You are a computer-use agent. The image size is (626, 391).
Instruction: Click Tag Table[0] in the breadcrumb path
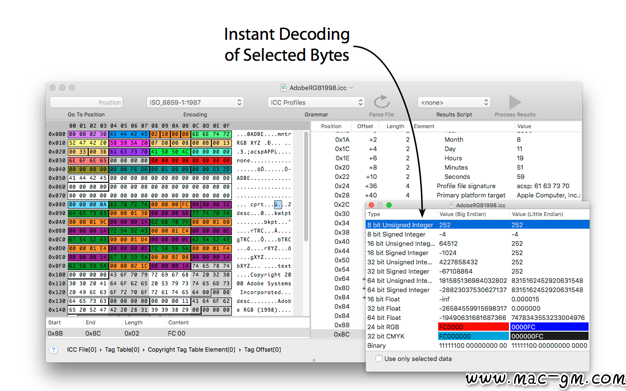[x=122, y=349]
